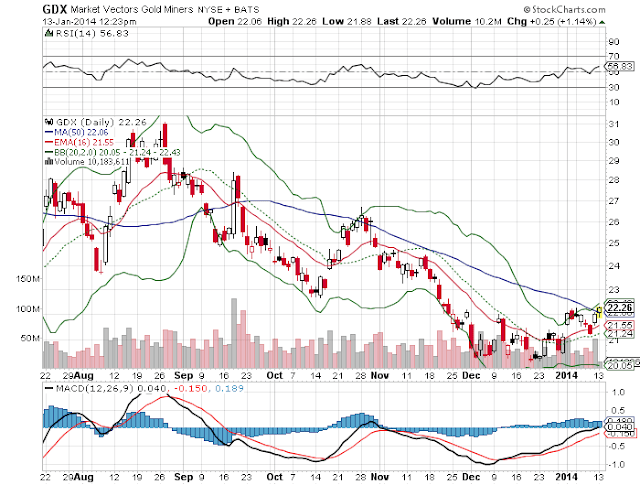This screenshot has width=640, height=485.
Task: Click the High 22.26 value in header
Action: [x=291, y=21]
